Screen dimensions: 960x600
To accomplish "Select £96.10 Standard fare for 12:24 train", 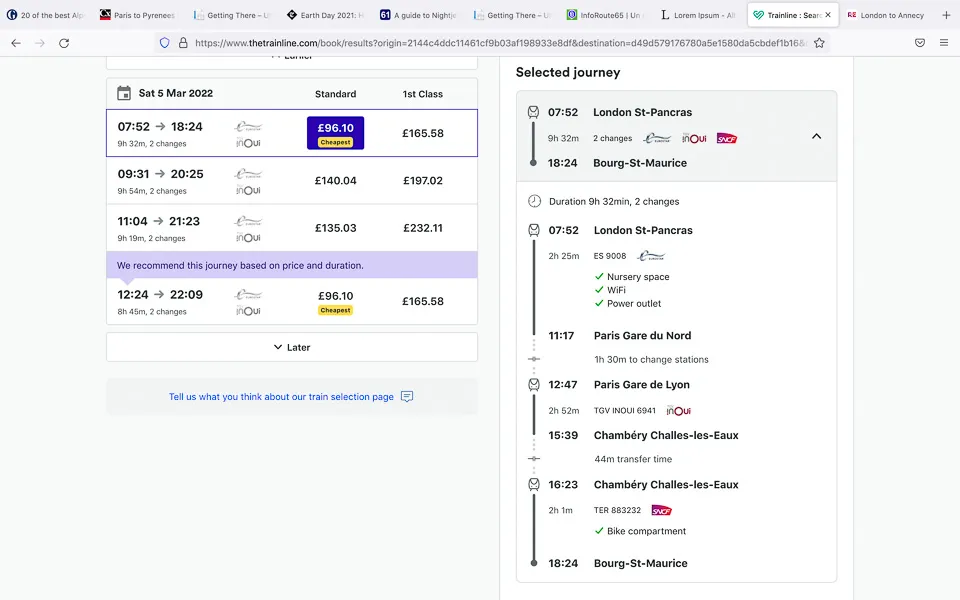I will pos(336,301).
